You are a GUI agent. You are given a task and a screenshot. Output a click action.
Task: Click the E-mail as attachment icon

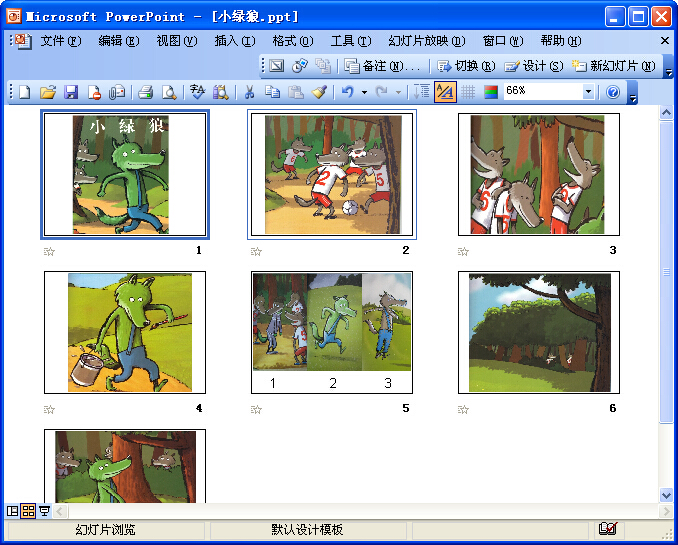tap(117, 92)
